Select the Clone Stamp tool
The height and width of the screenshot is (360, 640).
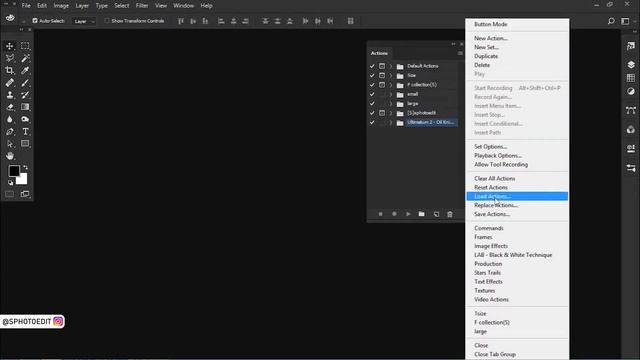click(x=10, y=95)
